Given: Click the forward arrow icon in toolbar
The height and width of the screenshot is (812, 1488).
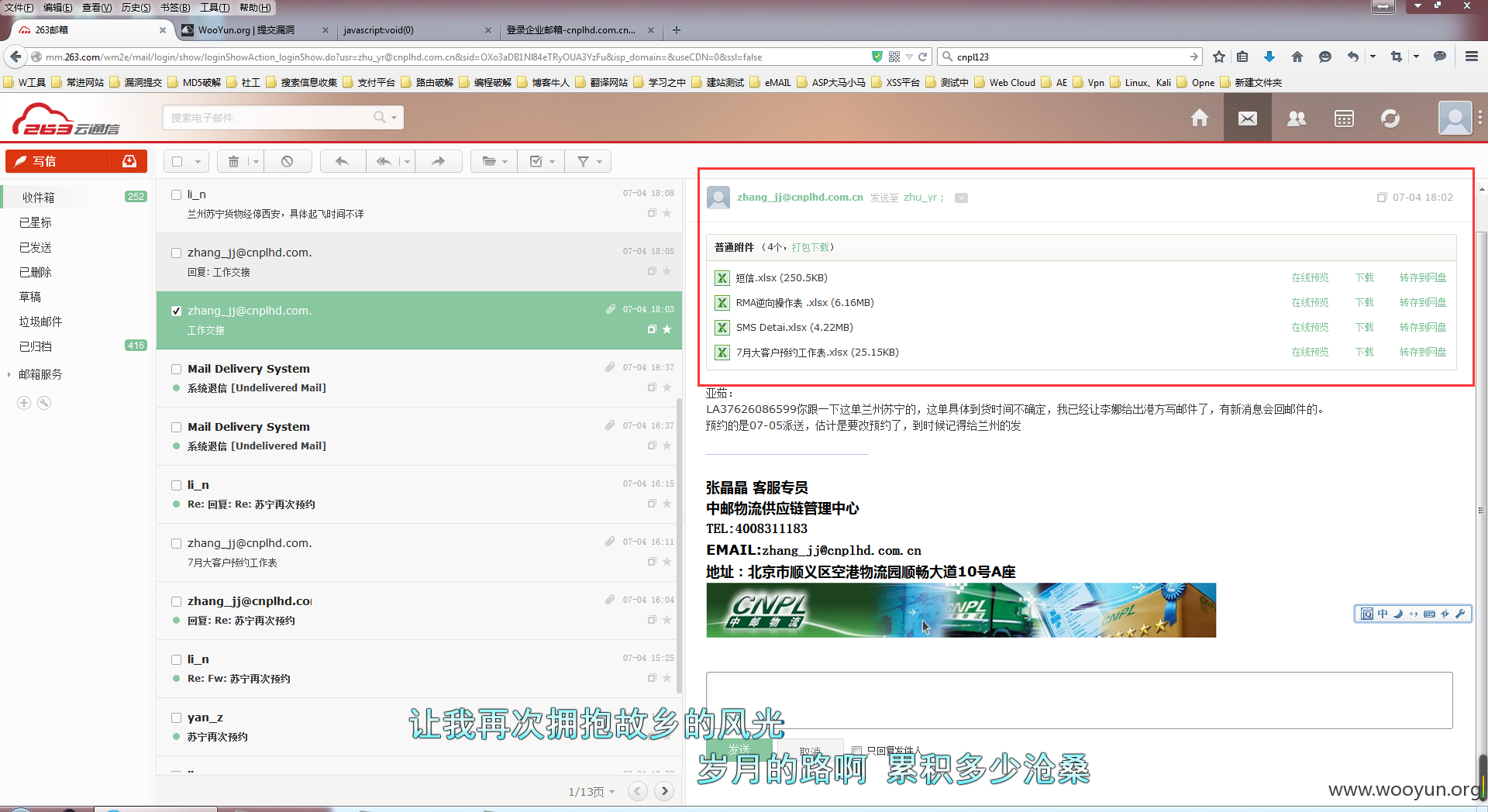Looking at the screenshot, I should [x=439, y=161].
